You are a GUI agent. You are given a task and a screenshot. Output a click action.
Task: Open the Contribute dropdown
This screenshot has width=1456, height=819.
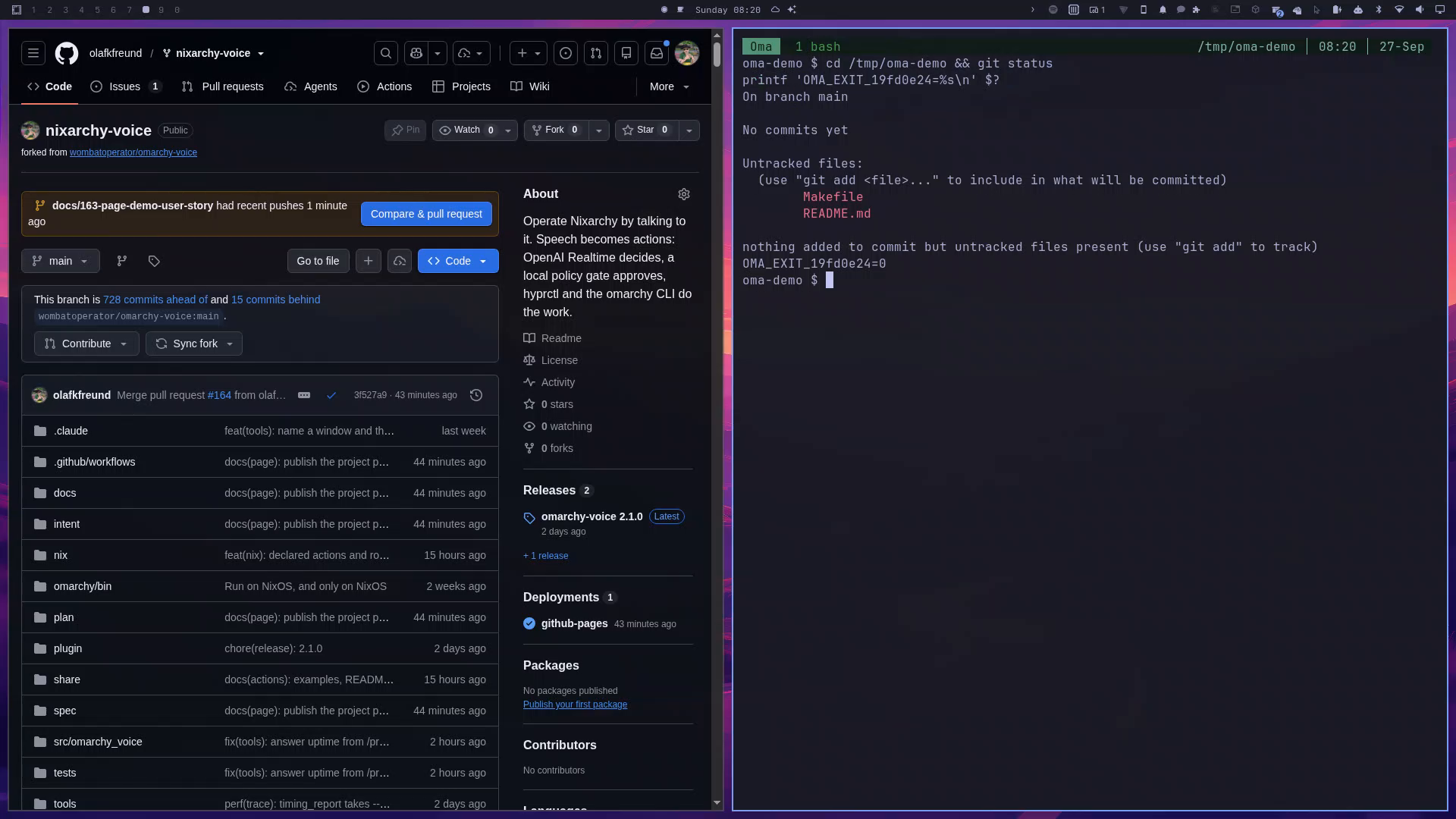click(86, 344)
